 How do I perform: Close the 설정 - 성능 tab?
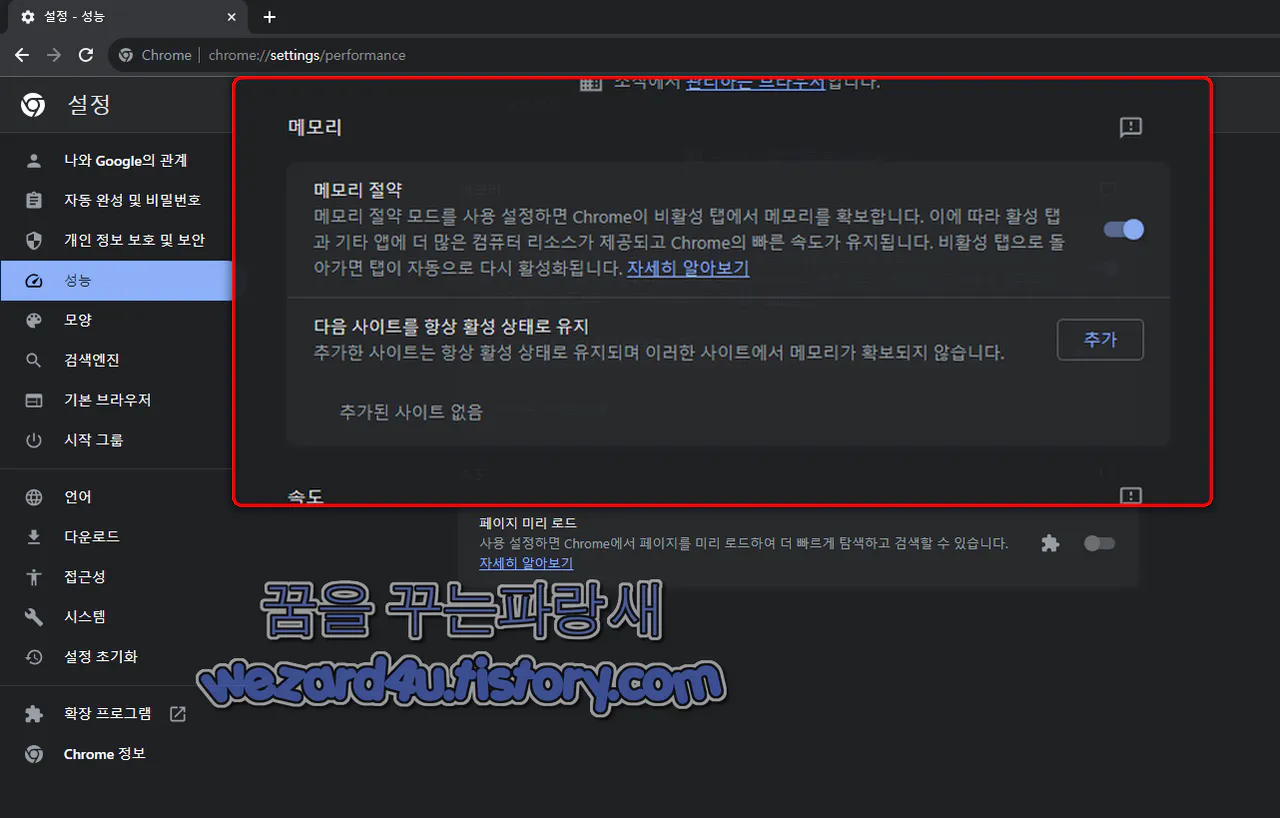(231, 17)
